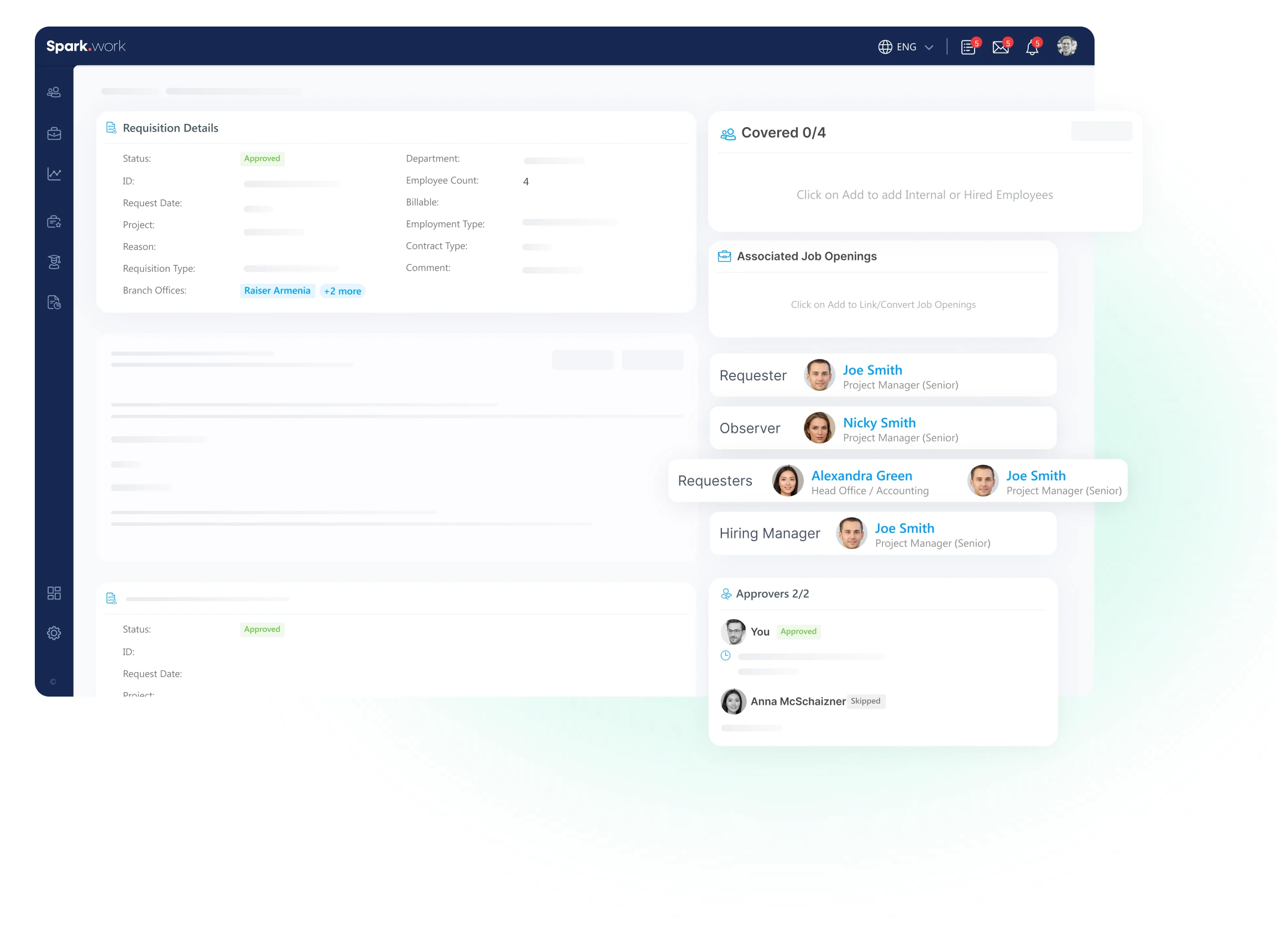Open Joe Smith in the Requesters card
The height and width of the screenshot is (952, 1277).
1035,476
